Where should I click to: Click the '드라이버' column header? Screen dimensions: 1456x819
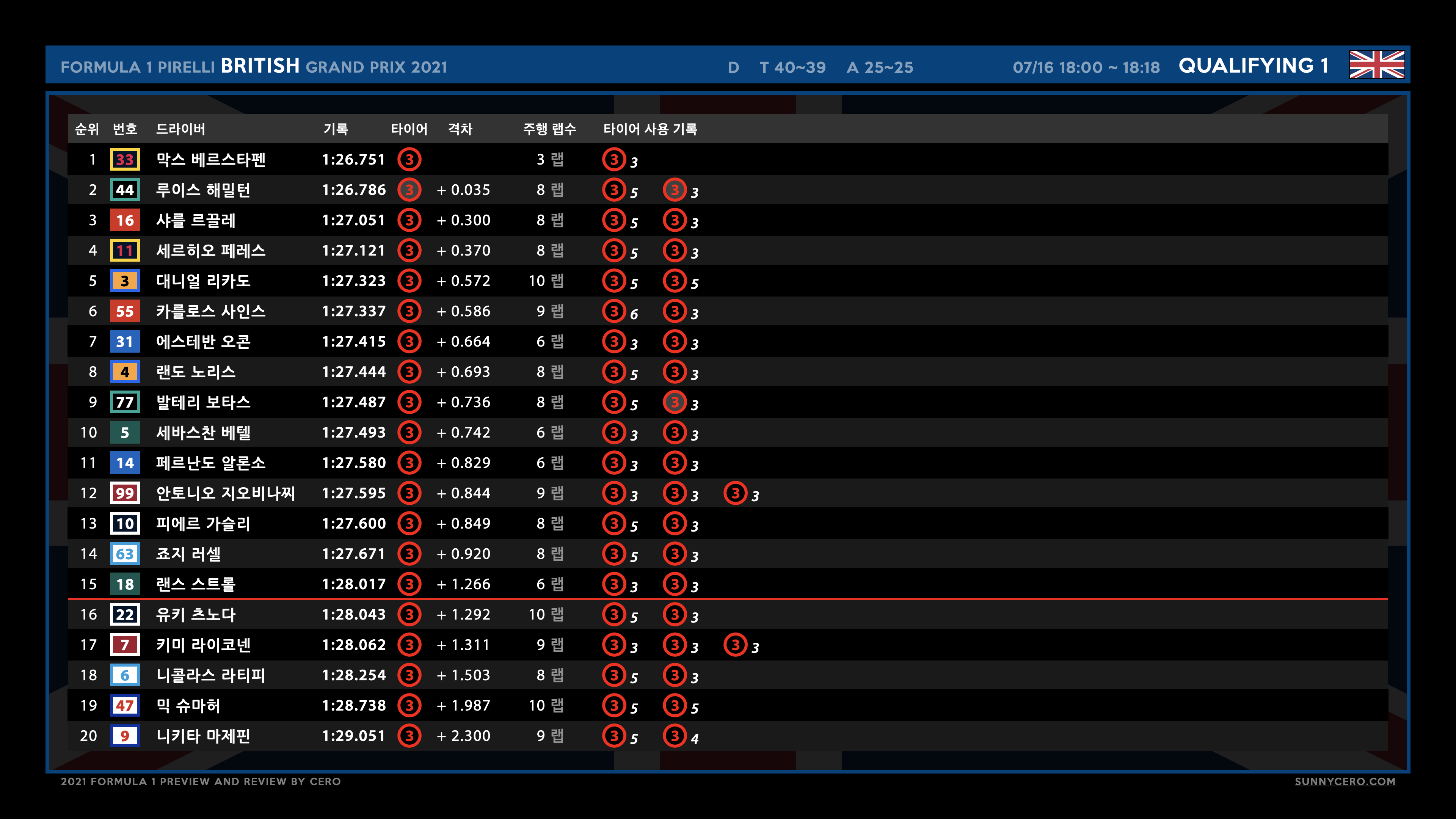(180, 129)
